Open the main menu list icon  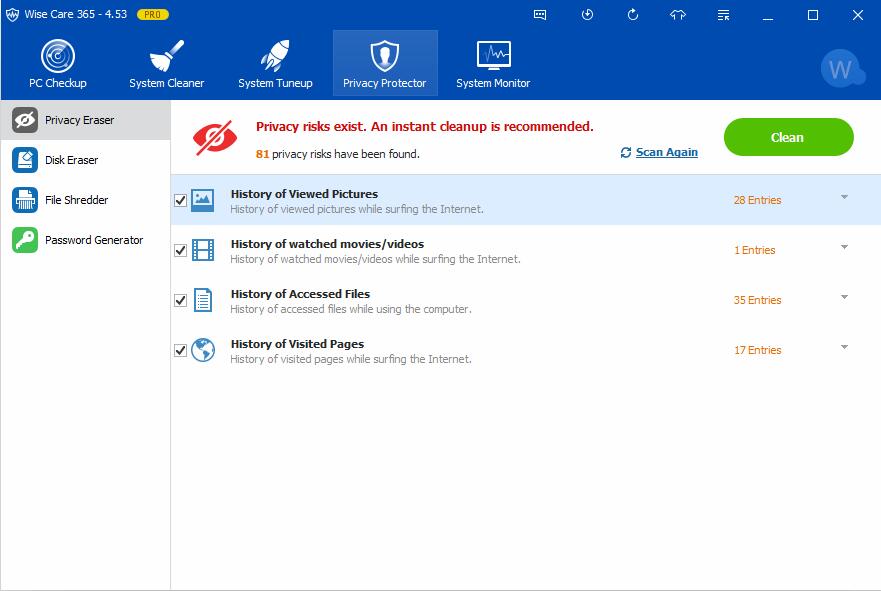(723, 15)
